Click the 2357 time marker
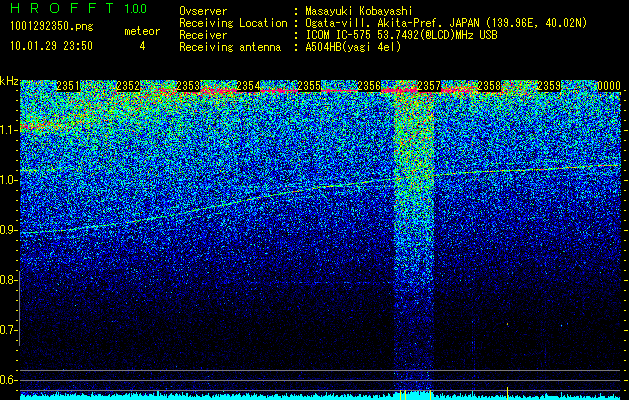The image size is (629, 400). [x=429, y=86]
